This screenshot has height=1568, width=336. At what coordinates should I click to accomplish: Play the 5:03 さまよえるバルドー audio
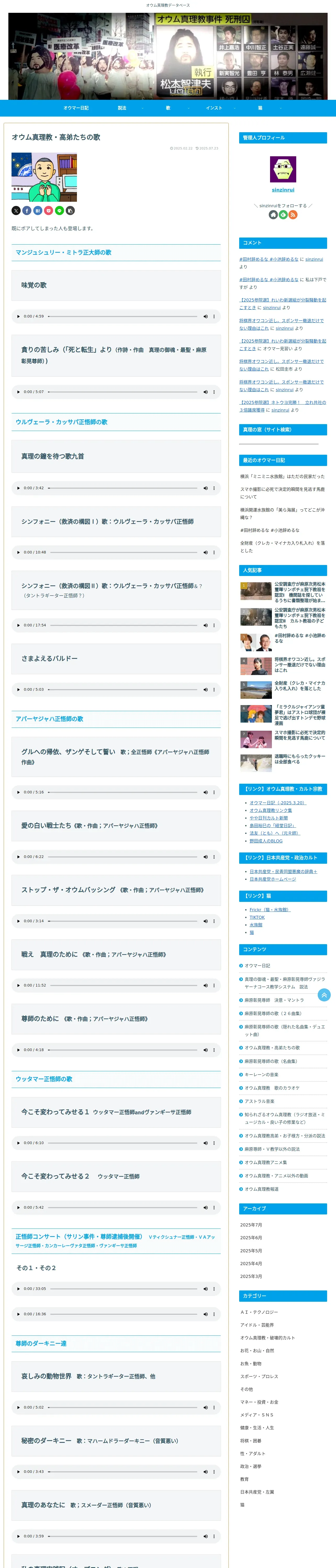pyautogui.click(x=18, y=690)
